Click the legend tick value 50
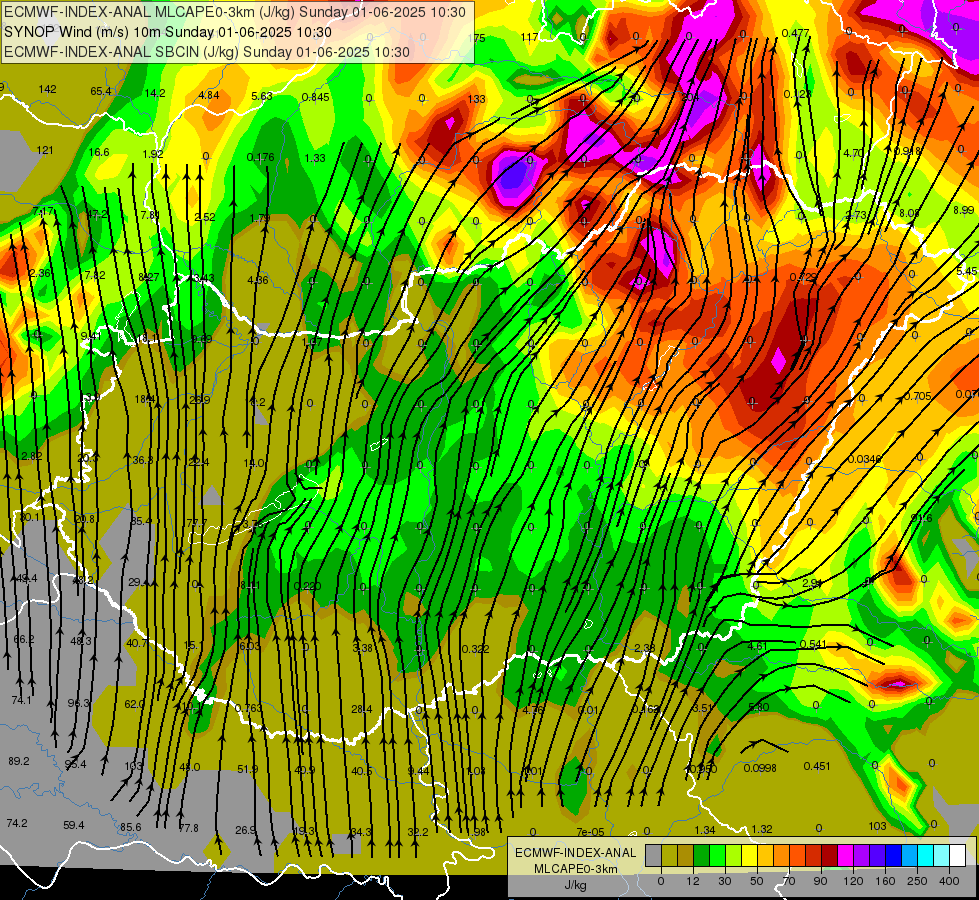 pyautogui.click(x=757, y=881)
